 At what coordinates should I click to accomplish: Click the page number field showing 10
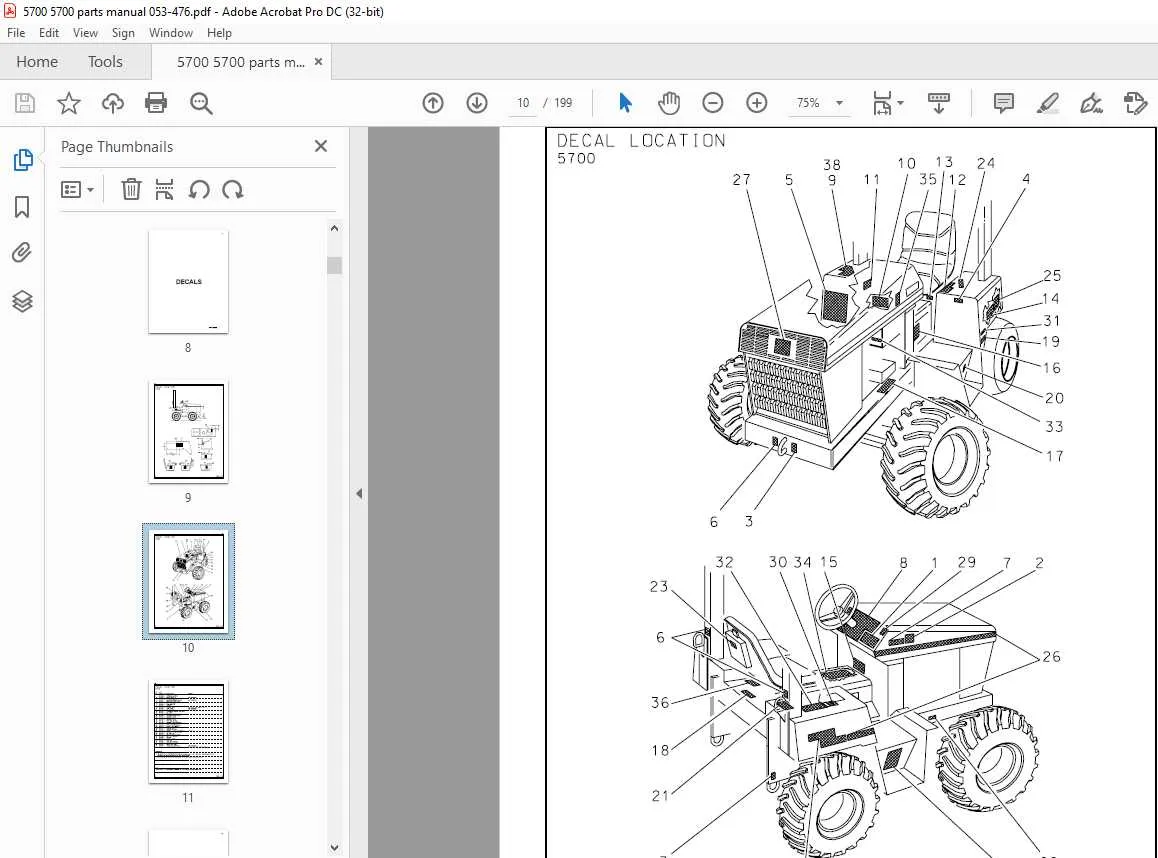point(523,103)
